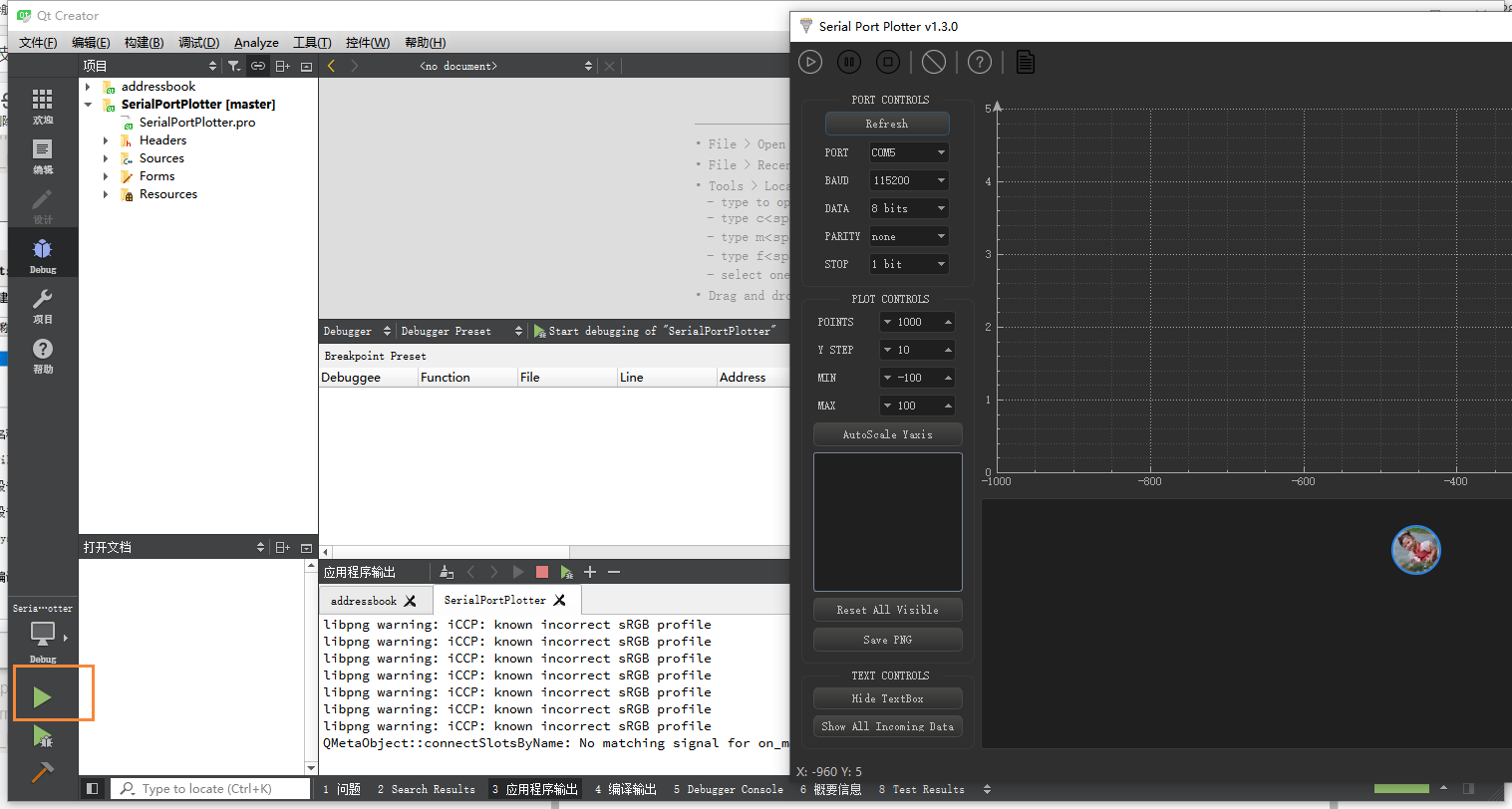Pause the serial plot
1512x809 pixels.
pyautogui.click(x=848, y=61)
